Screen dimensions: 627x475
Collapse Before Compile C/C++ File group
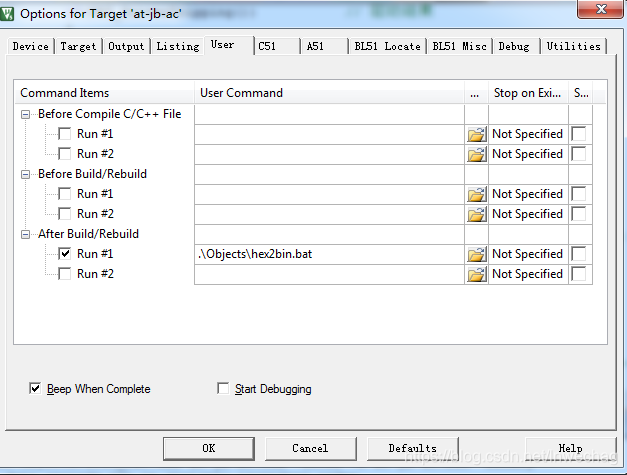click(x=25, y=115)
